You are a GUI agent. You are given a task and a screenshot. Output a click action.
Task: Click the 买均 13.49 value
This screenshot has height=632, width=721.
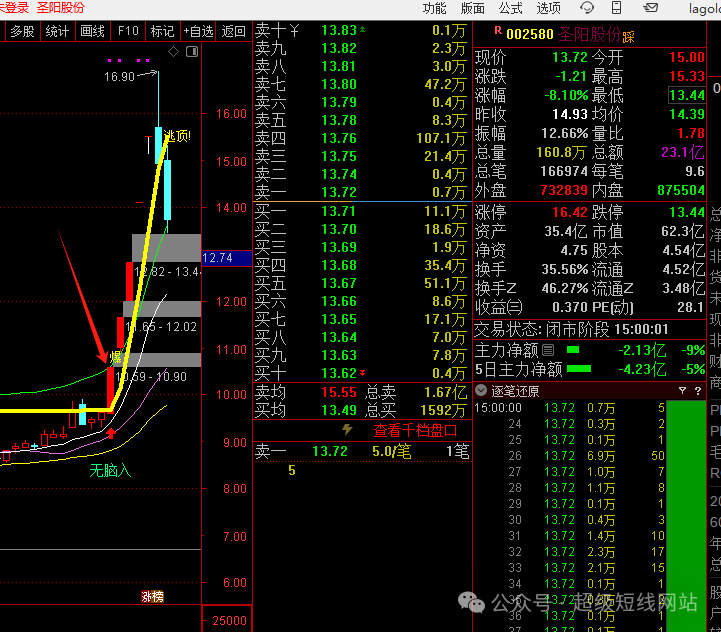[339, 410]
